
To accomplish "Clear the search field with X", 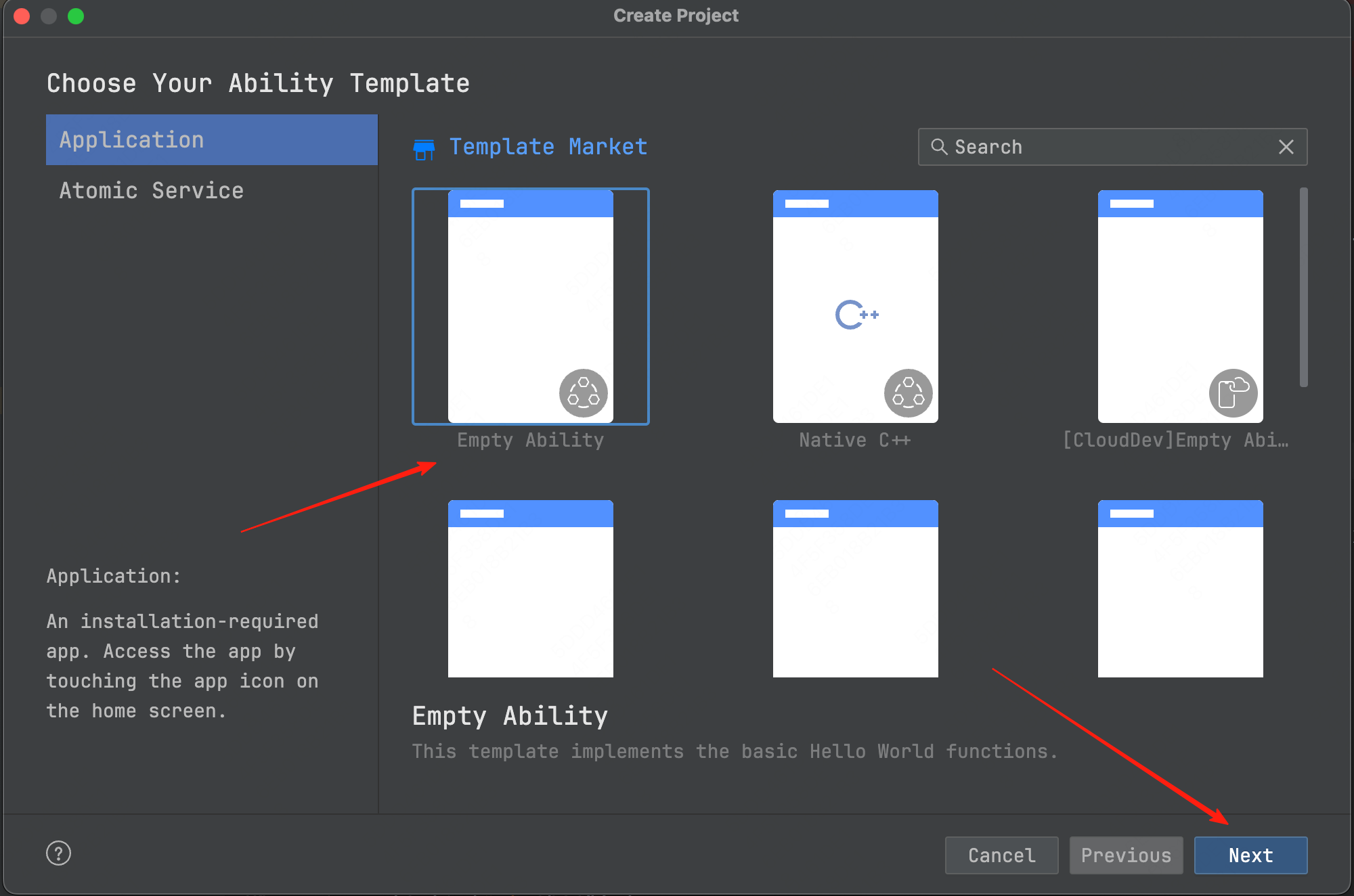I will 1286,147.
